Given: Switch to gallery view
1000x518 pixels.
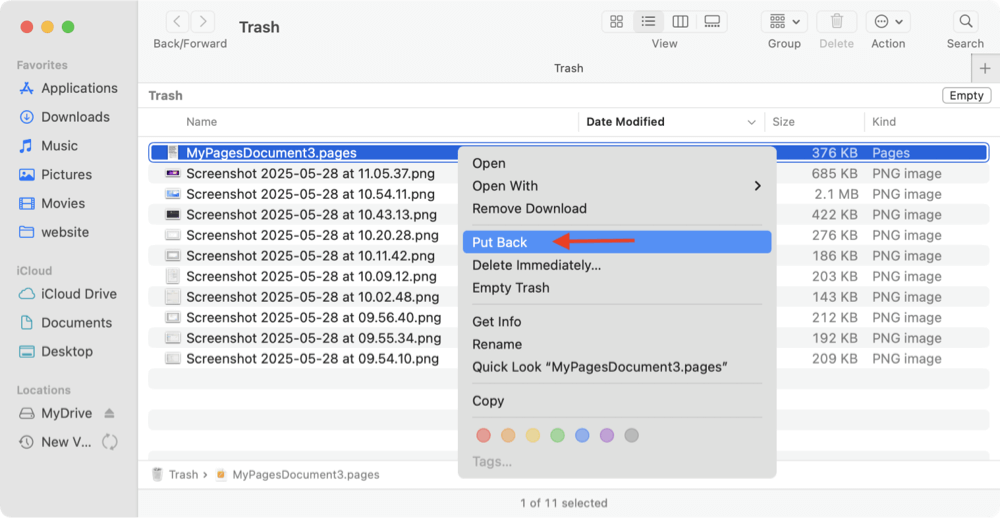Looking at the screenshot, I should (712, 22).
